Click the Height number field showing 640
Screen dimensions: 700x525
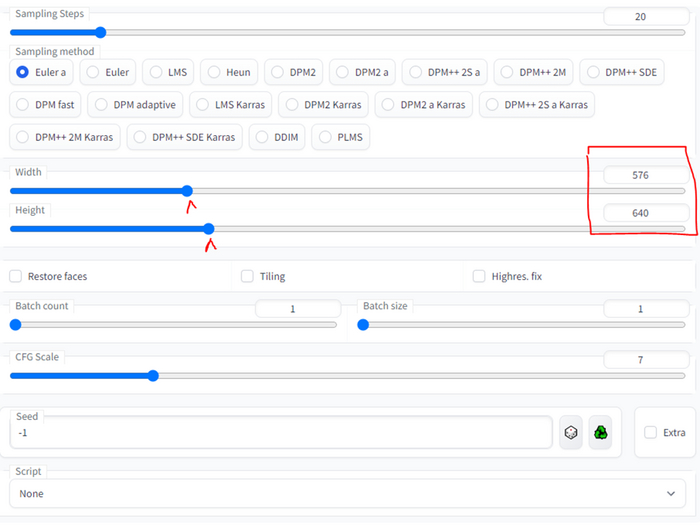tap(646, 213)
